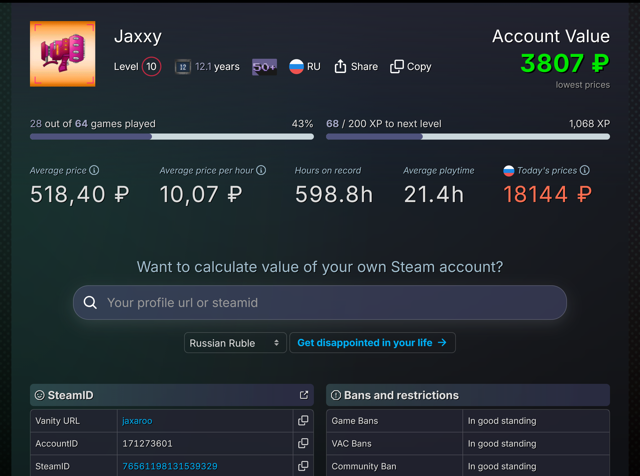
Task: Click the 598.8h hours on record value
Action: 334,194
